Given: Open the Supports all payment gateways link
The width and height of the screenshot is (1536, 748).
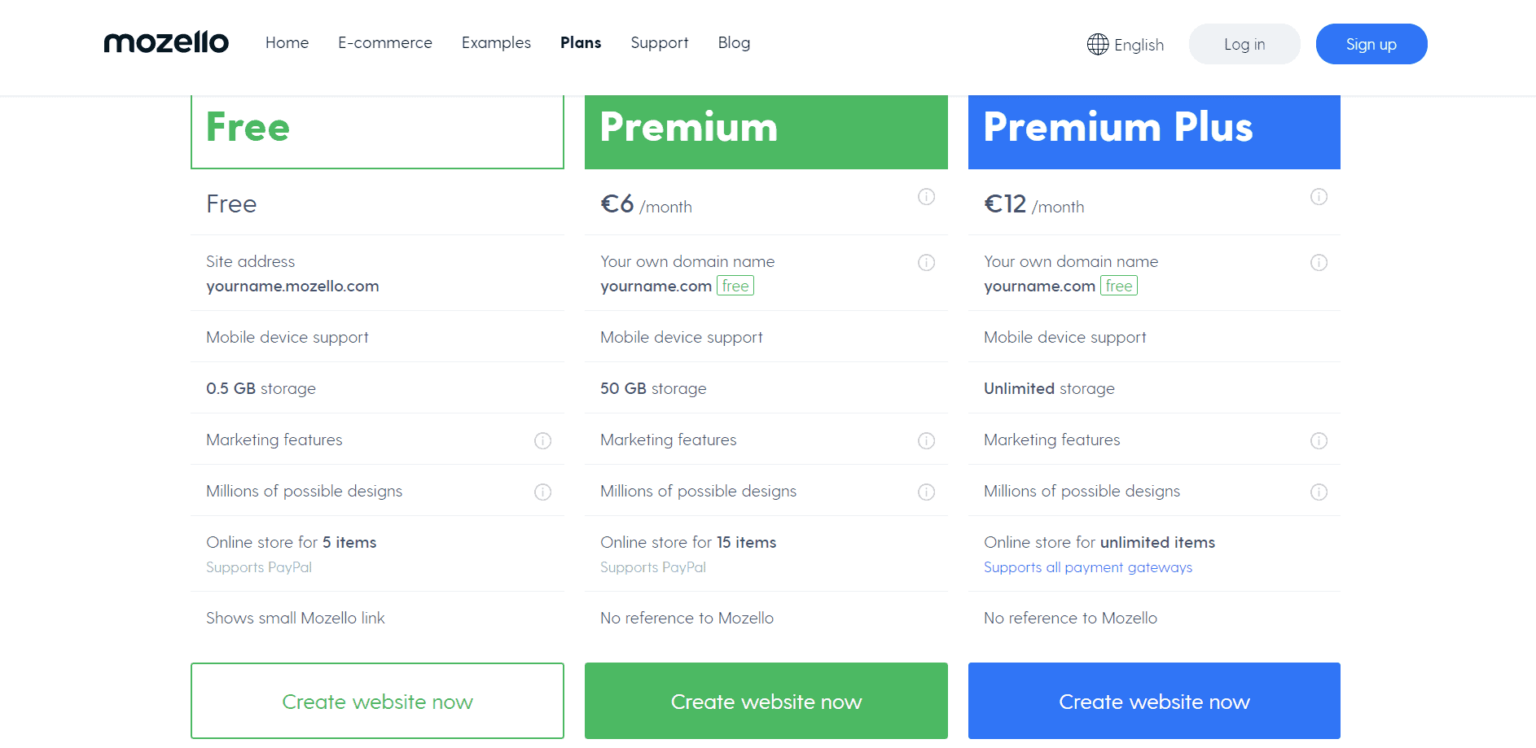Looking at the screenshot, I should tap(1088, 567).
